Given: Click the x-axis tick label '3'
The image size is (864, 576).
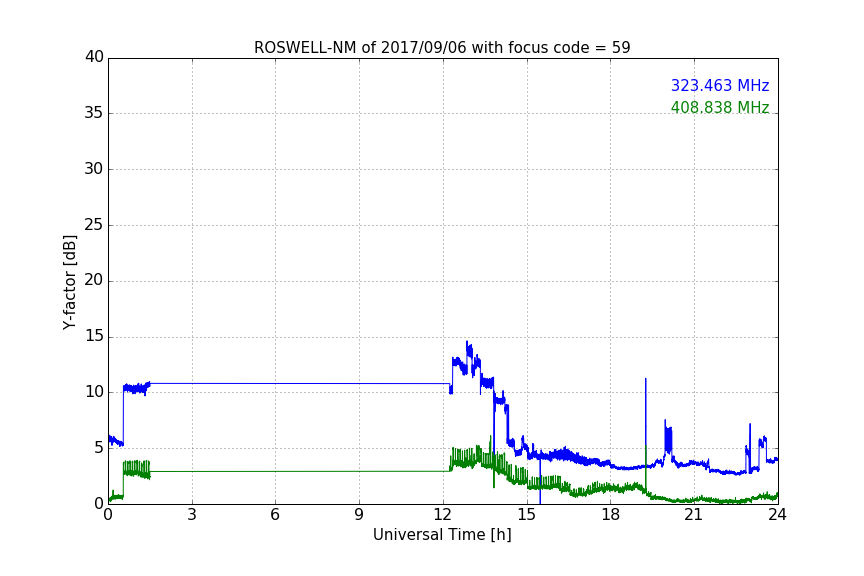Looking at the screenshot, I should tap(192, 515).
